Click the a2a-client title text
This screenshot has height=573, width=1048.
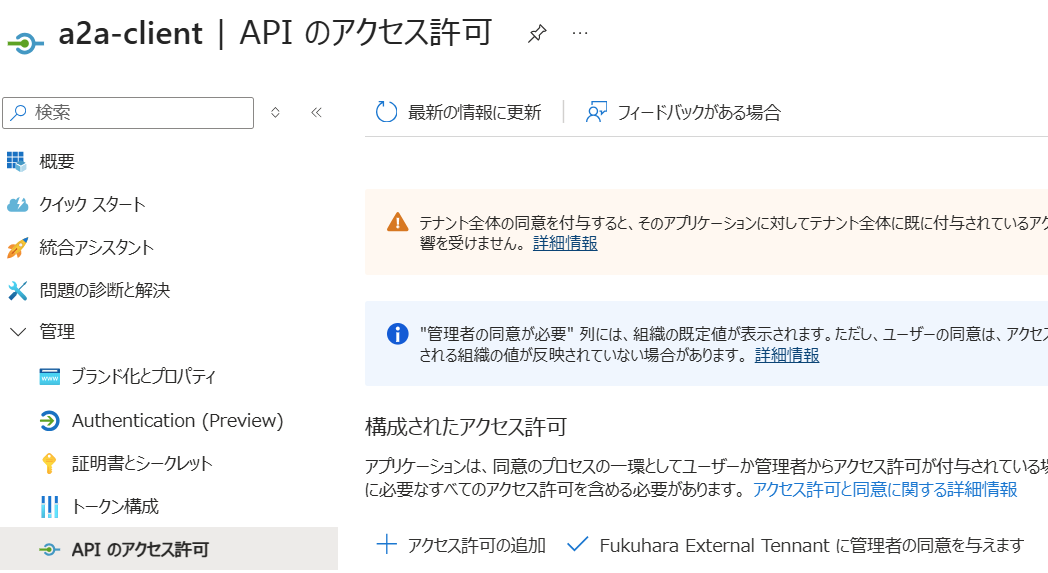click(130, 33)
